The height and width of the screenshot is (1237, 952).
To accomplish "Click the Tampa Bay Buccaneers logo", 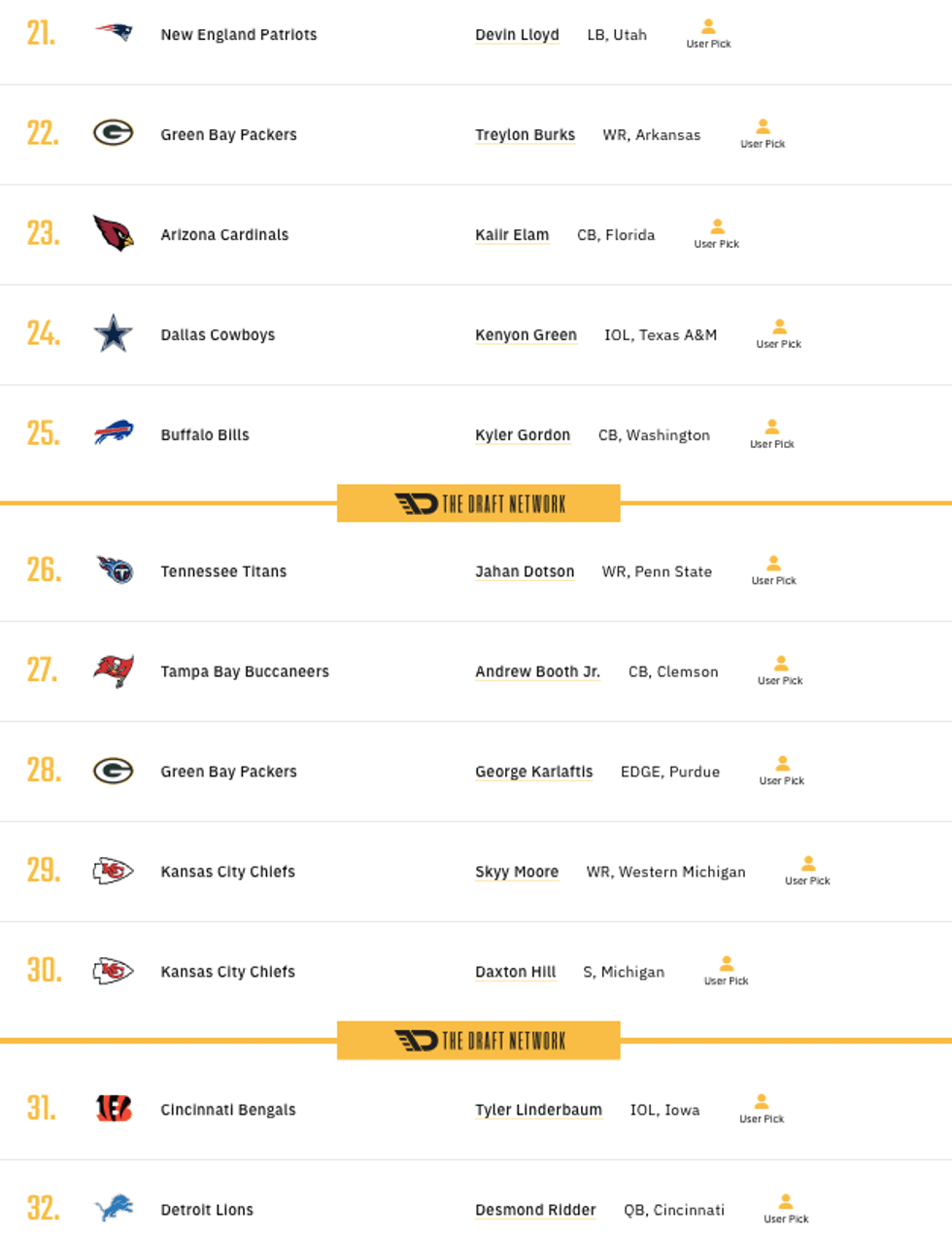I will coord(114,670).
